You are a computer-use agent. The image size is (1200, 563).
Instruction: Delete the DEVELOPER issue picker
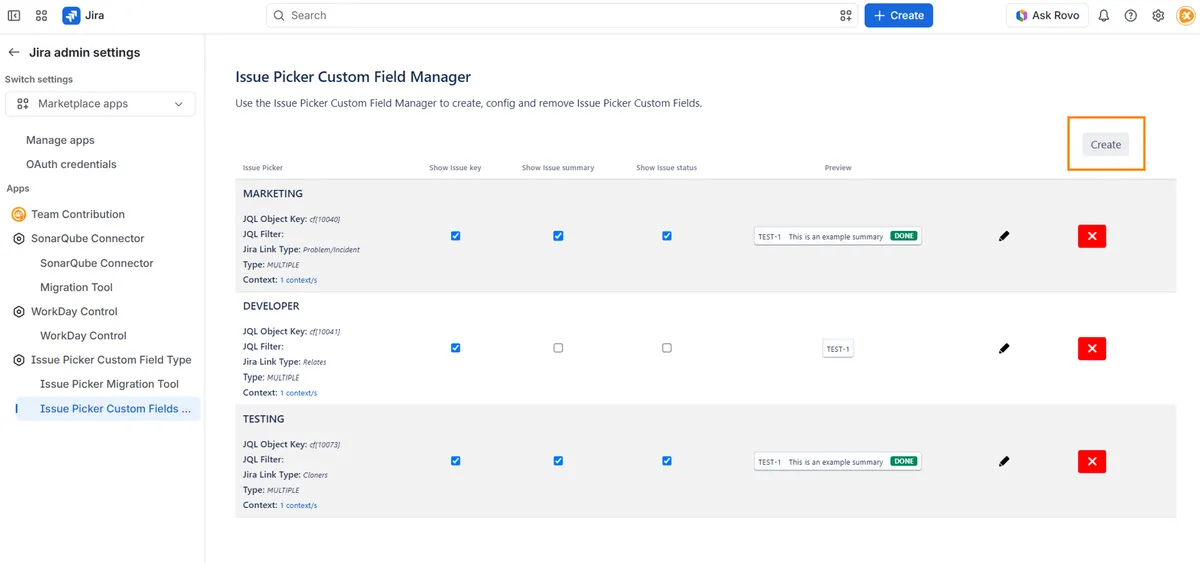click(1092, 349)
